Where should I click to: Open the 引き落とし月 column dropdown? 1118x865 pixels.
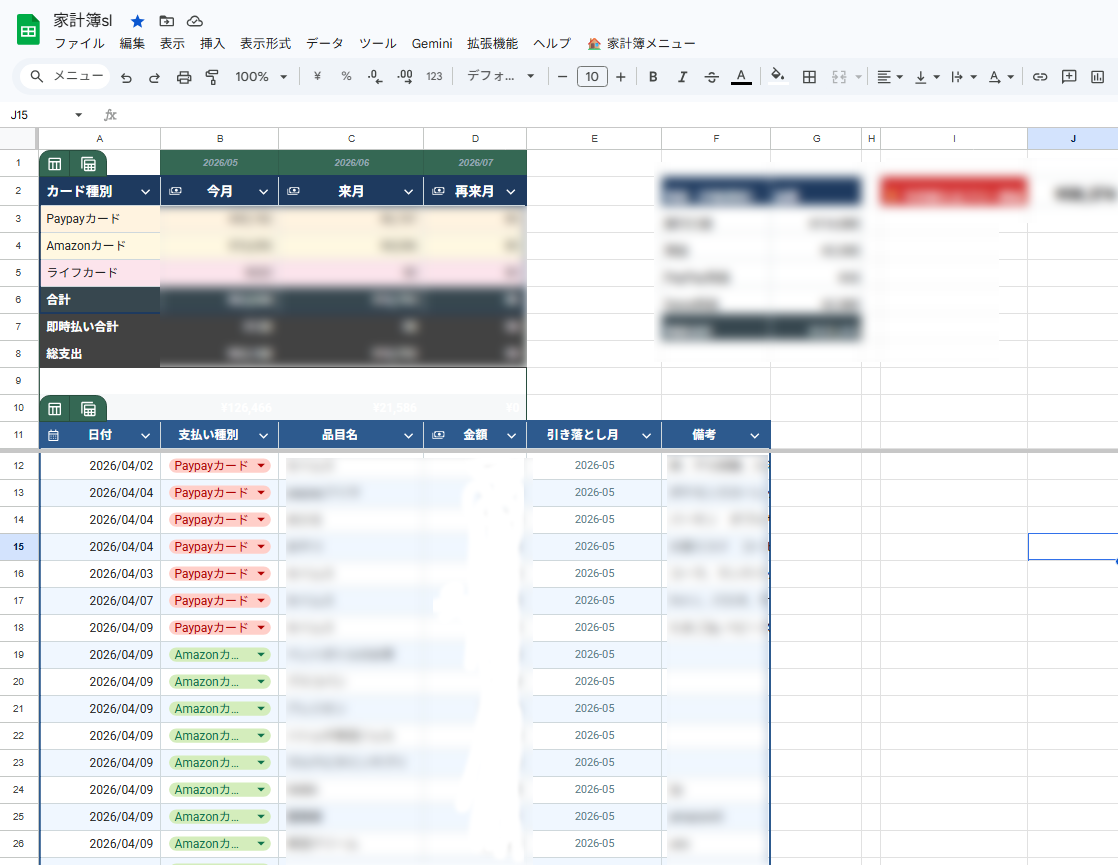tap(646, 435)
